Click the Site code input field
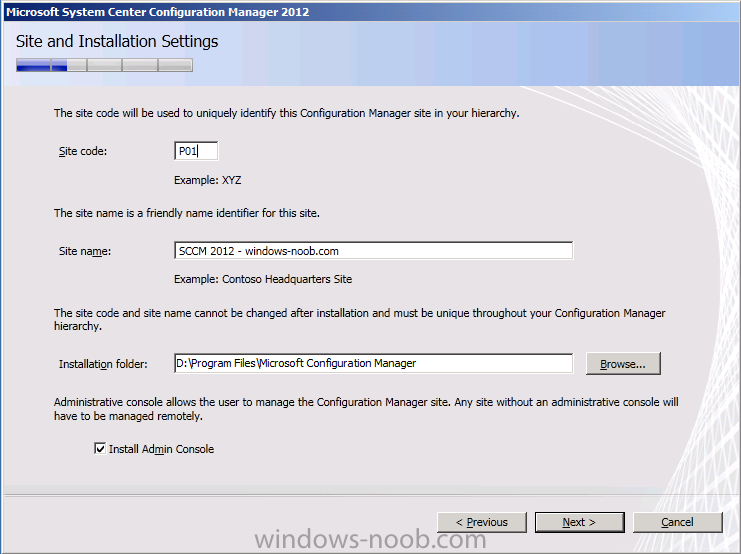 196,151
